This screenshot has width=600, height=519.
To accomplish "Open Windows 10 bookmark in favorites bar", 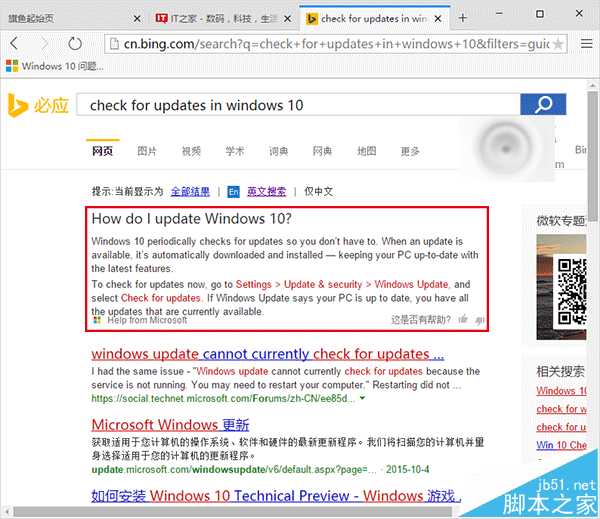I will (x=54, y=66).
